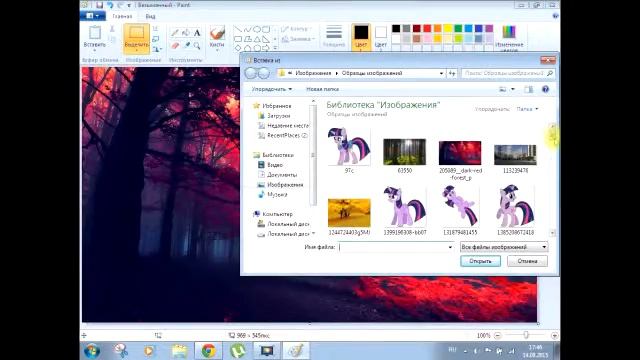Click the Cut scissors icon in ribbon
The height and width of the screenshot is (360, 640).
click(x=112, y=29)
